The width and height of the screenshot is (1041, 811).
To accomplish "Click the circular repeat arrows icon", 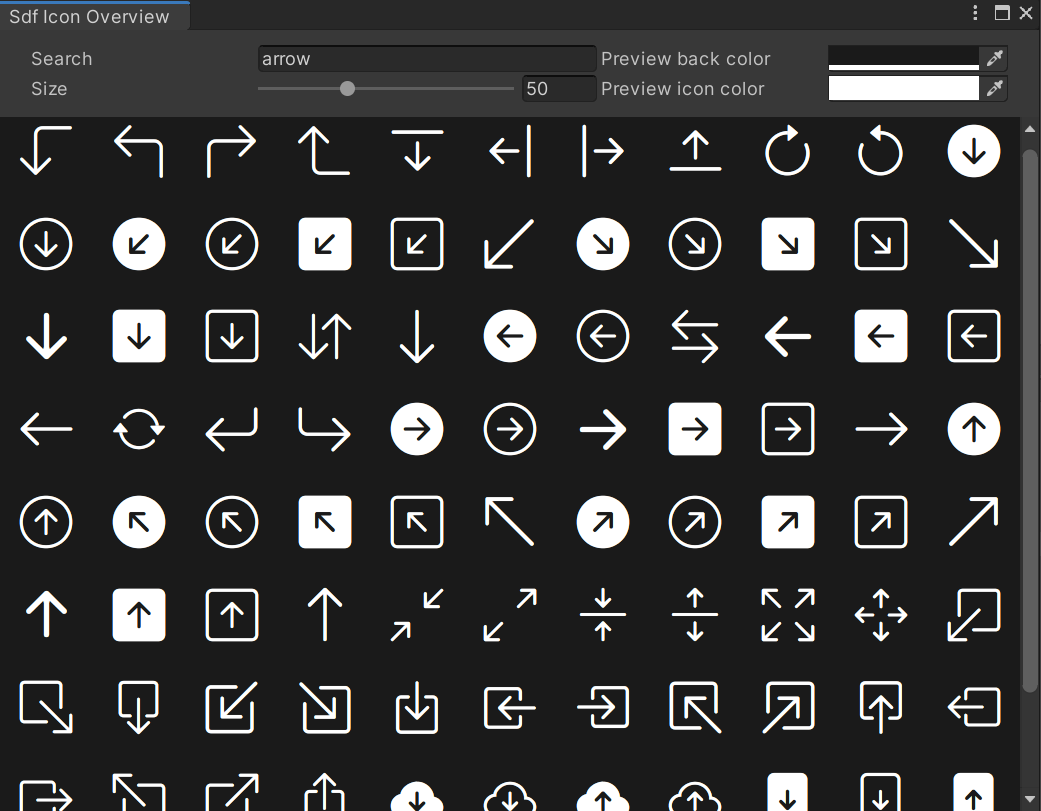I will 139,429.
